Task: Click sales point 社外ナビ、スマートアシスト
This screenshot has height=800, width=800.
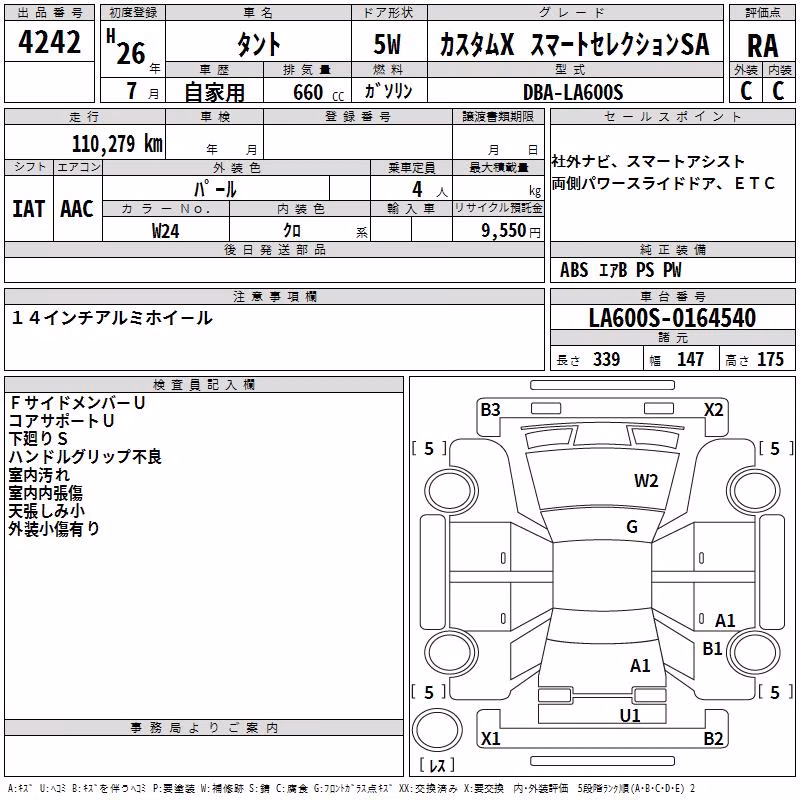Action: coord(648,162)
